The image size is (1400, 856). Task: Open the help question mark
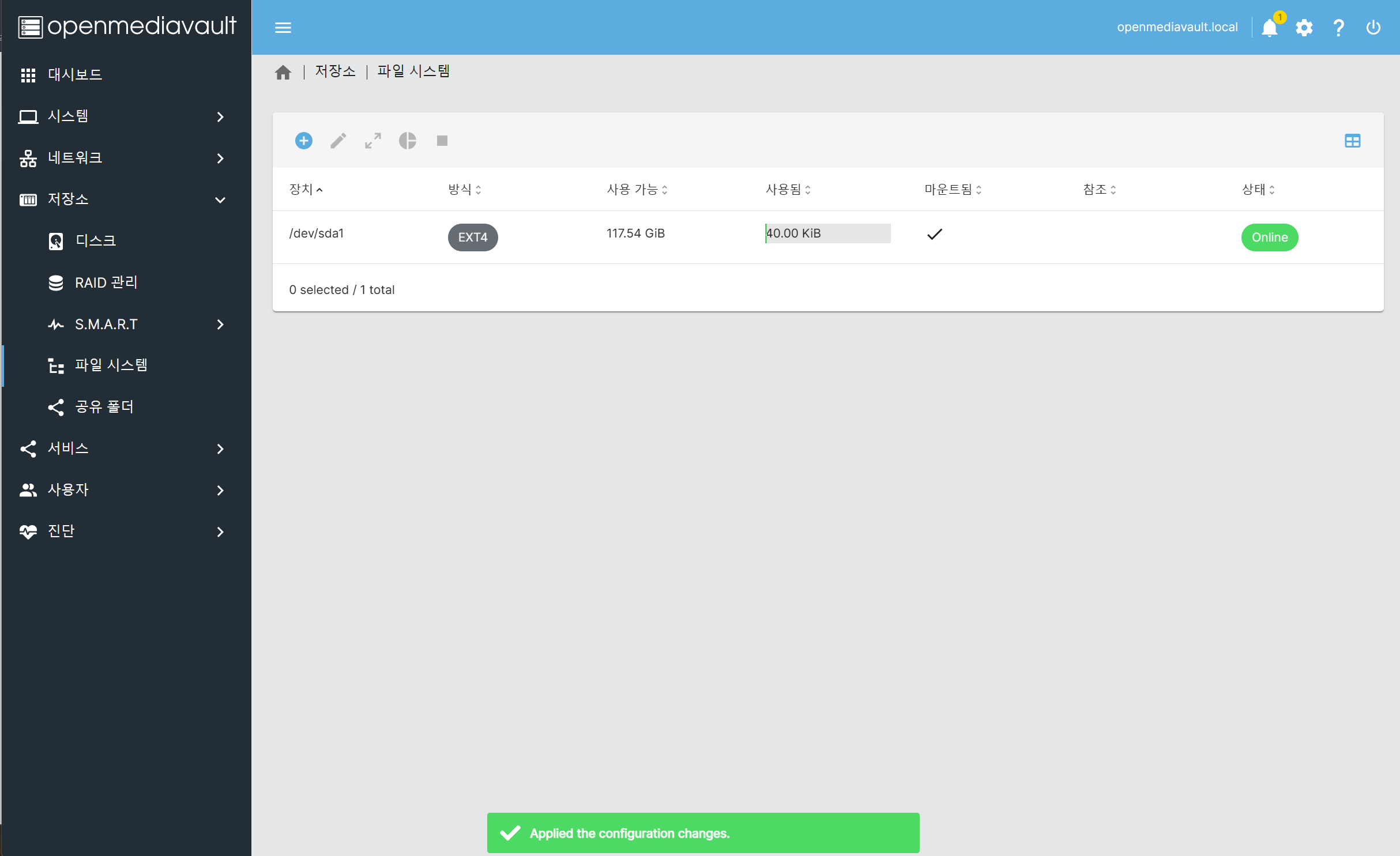coord(1339,28)
